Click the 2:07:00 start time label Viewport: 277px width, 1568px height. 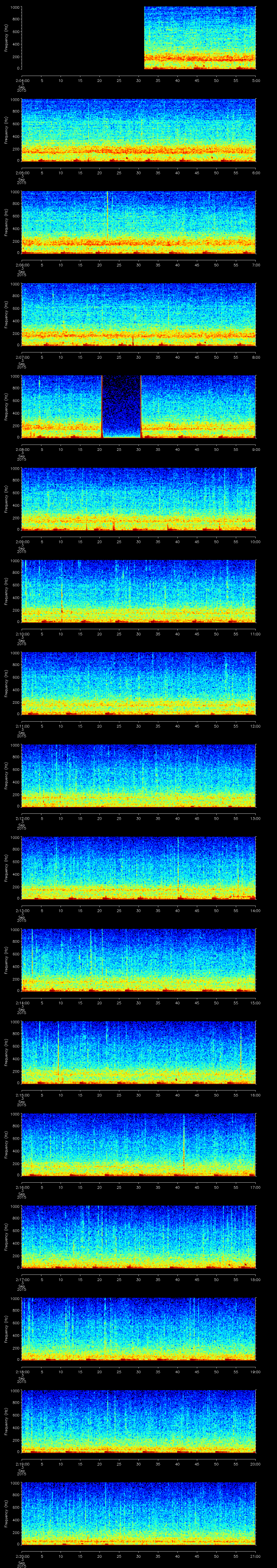coord(22,357)
